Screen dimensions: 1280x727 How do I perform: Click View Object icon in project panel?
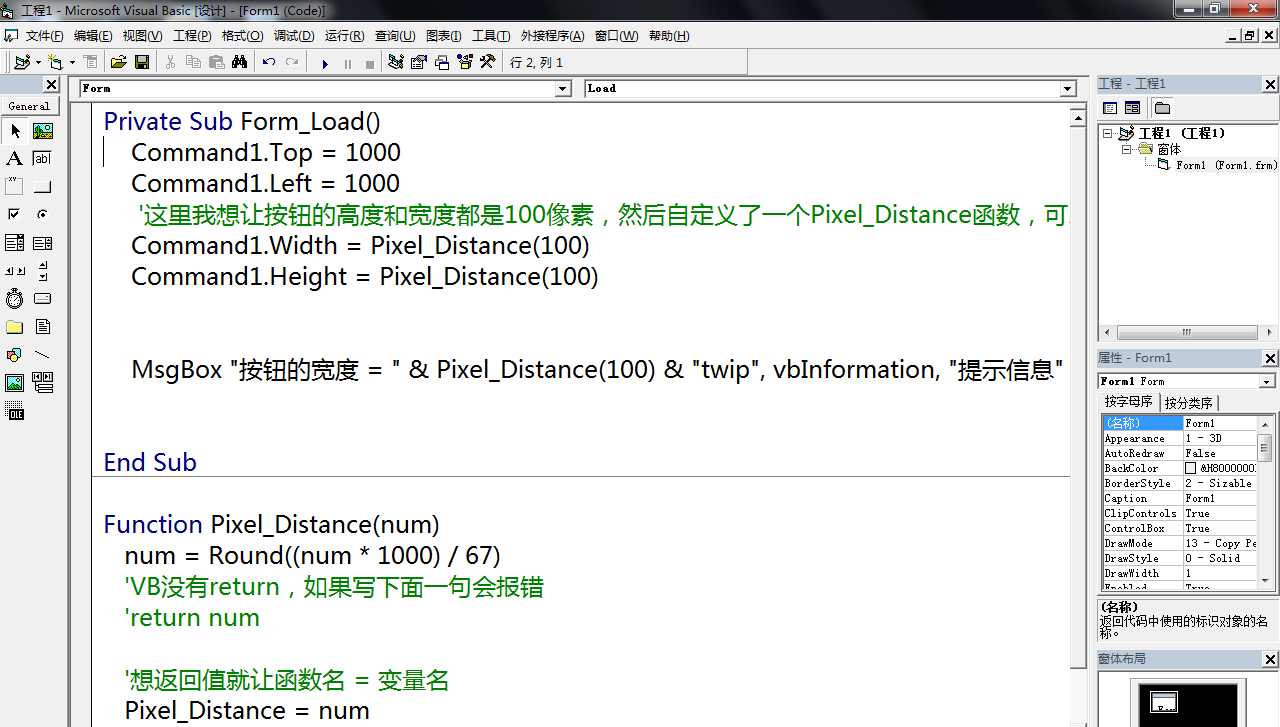[1132, 108]
